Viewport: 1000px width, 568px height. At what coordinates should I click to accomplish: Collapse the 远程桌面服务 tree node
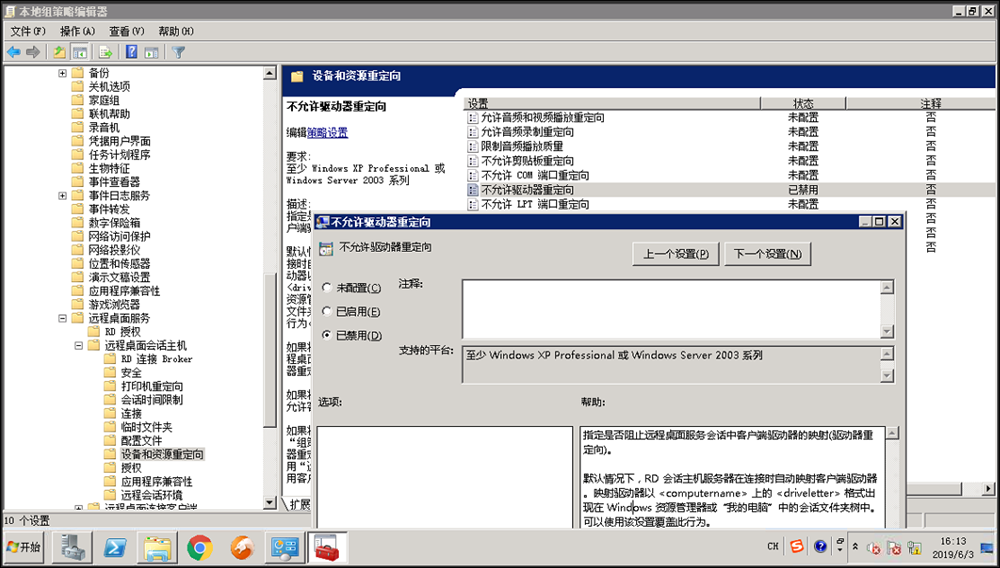click(x=63, y=318)
